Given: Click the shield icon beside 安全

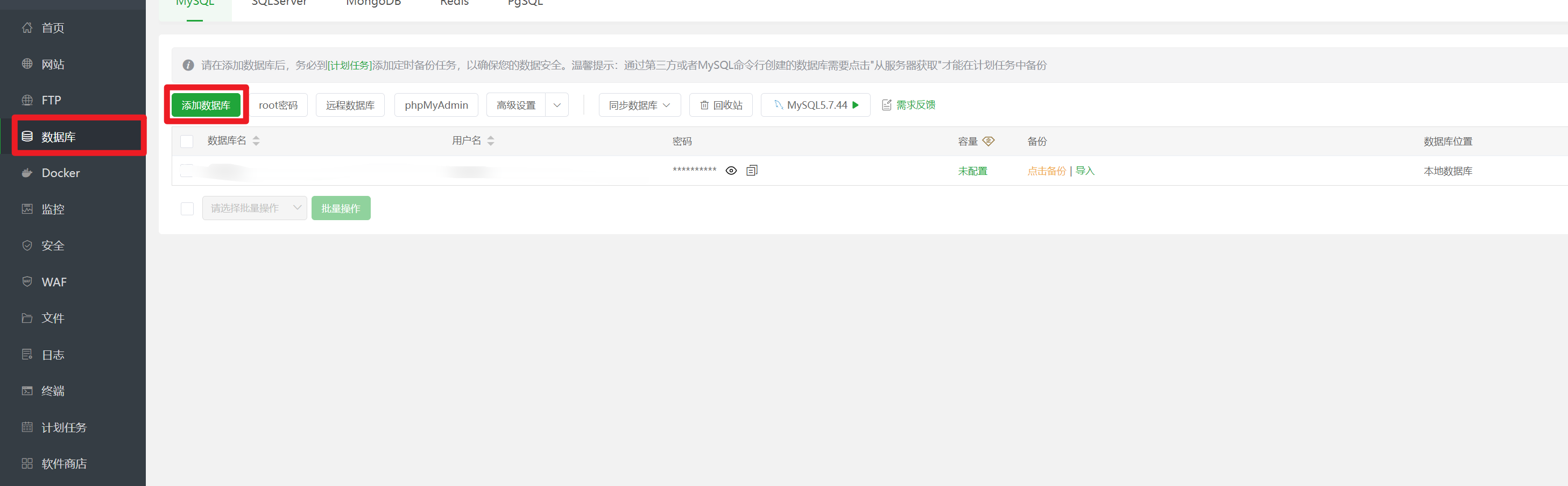Looking at the screenshot, I should (27, 245).
